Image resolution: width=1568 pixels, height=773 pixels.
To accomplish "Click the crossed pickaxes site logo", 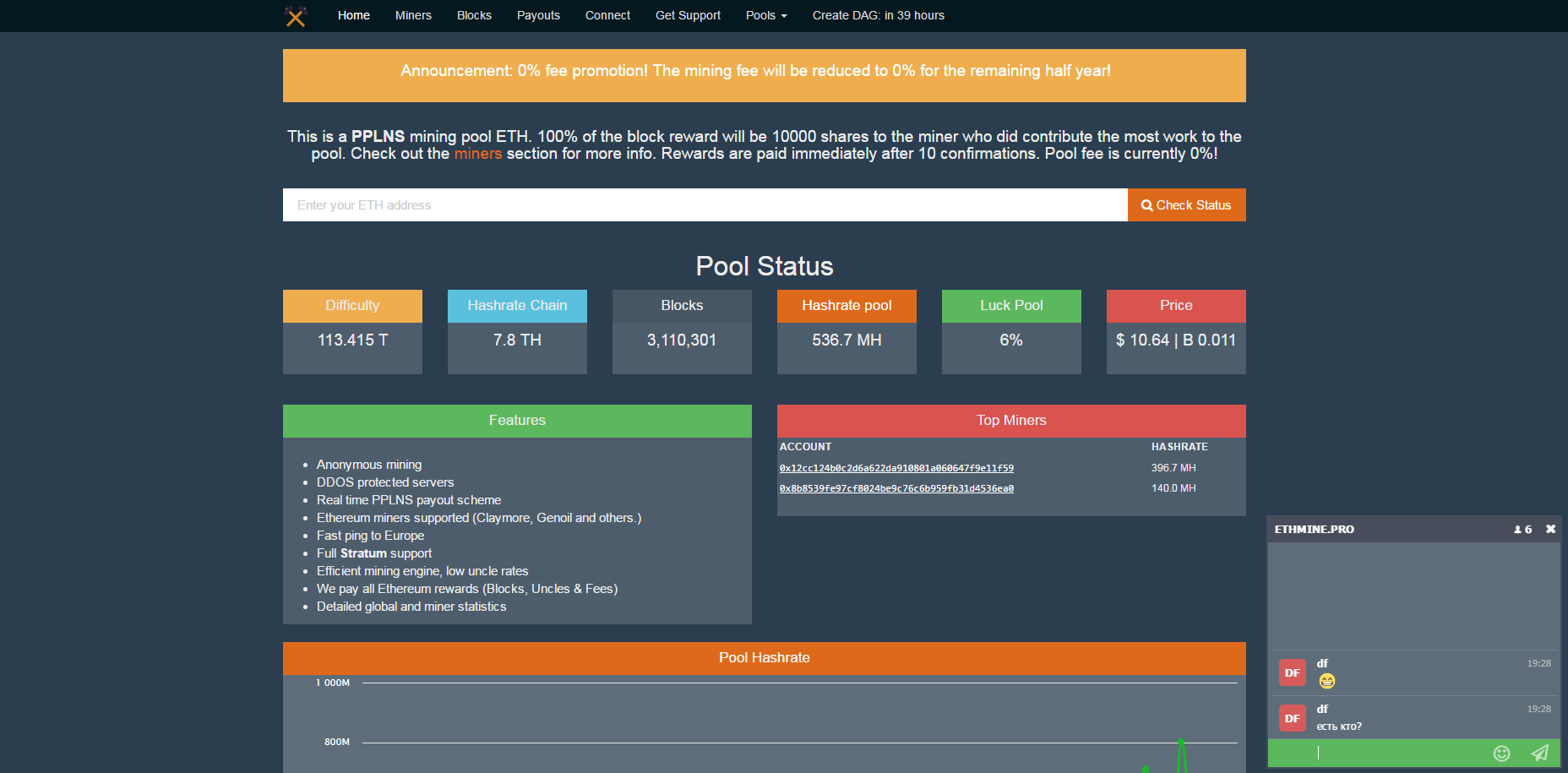I will click(x=296, y=16).
